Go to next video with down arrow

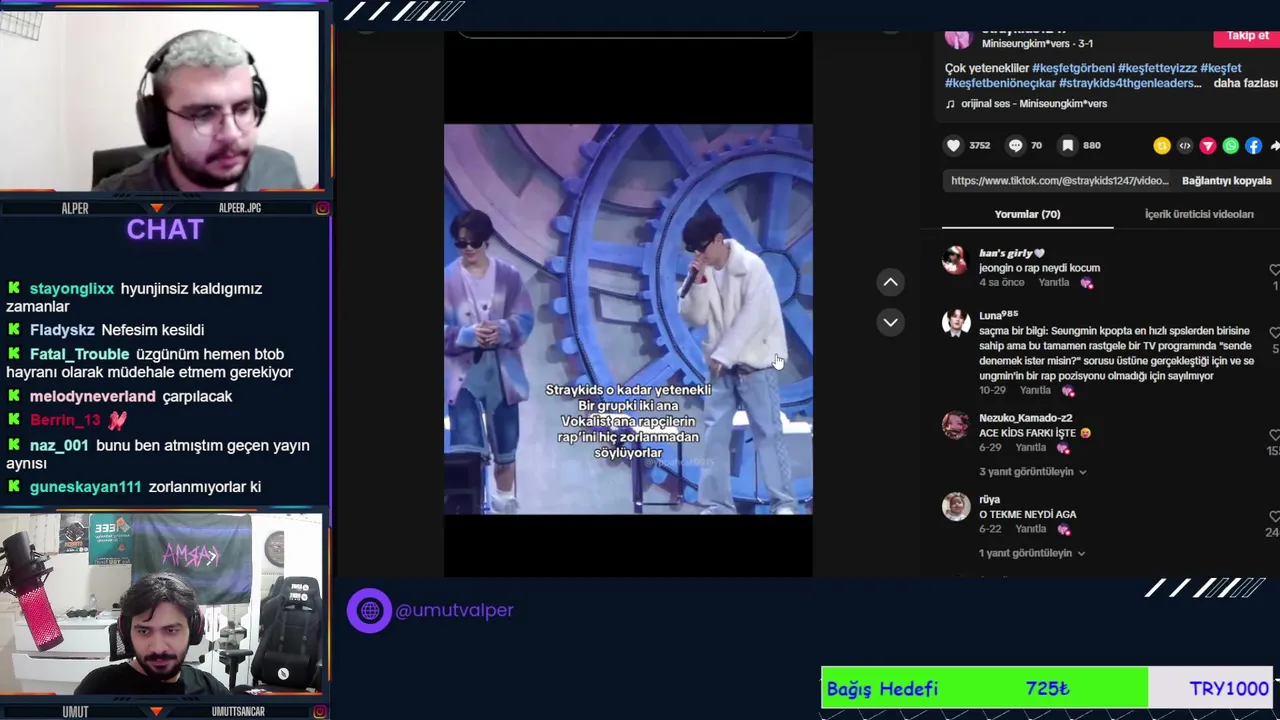tap(890, 322)
